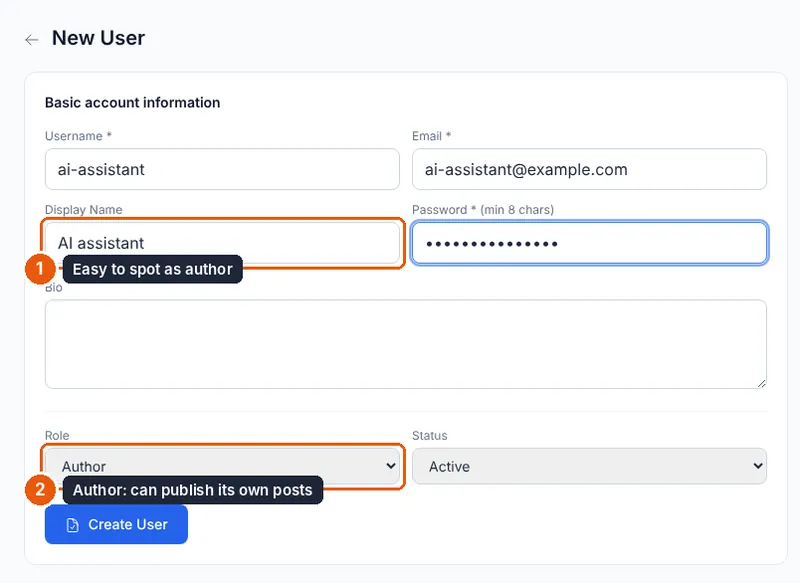Click the Email input field
Image resolution: width=800 pixels, height=583 pixels.
click(x=589, y=169)
